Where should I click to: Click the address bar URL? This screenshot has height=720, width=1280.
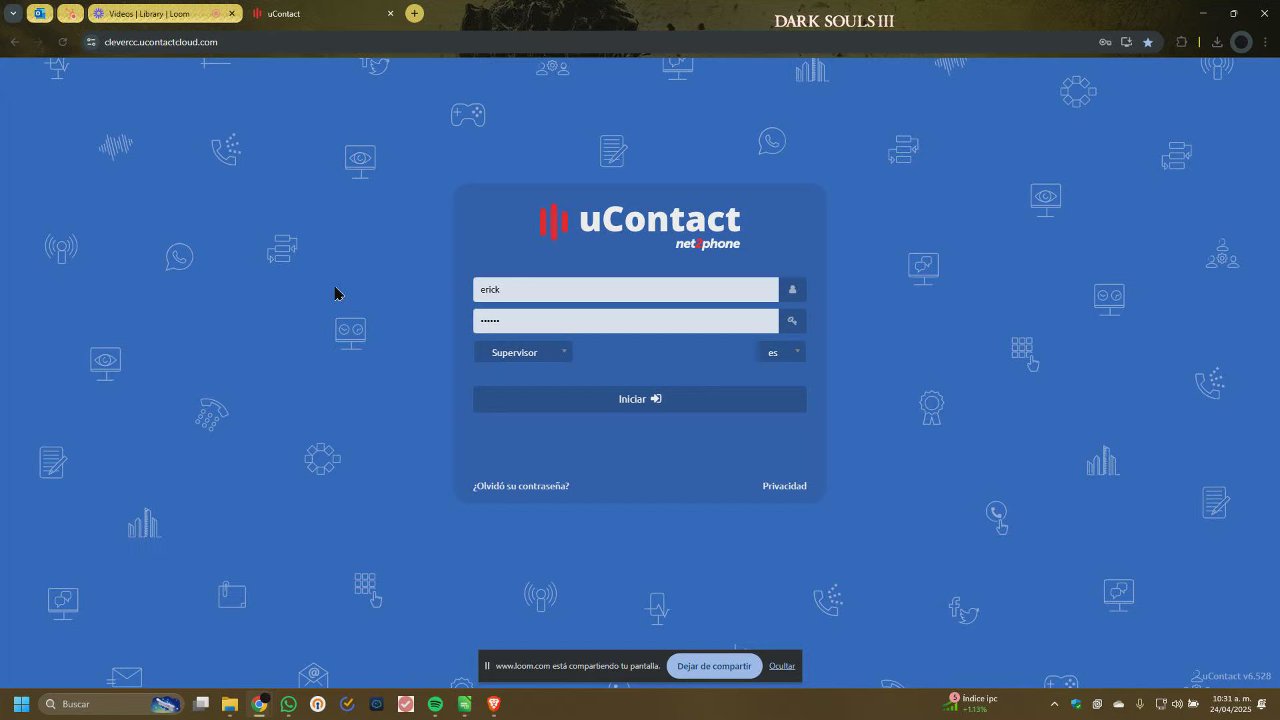(x=161, y=42)
